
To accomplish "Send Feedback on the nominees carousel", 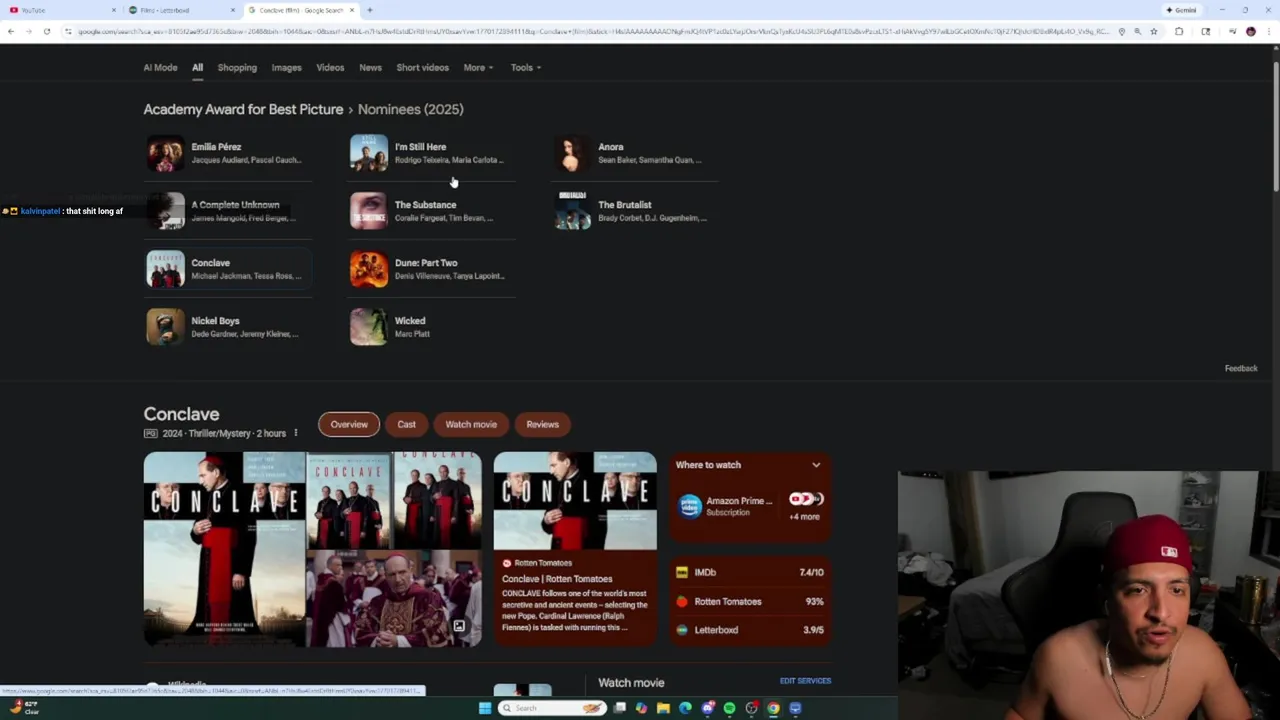I will pyautogui.click(x=1241, y=368).
